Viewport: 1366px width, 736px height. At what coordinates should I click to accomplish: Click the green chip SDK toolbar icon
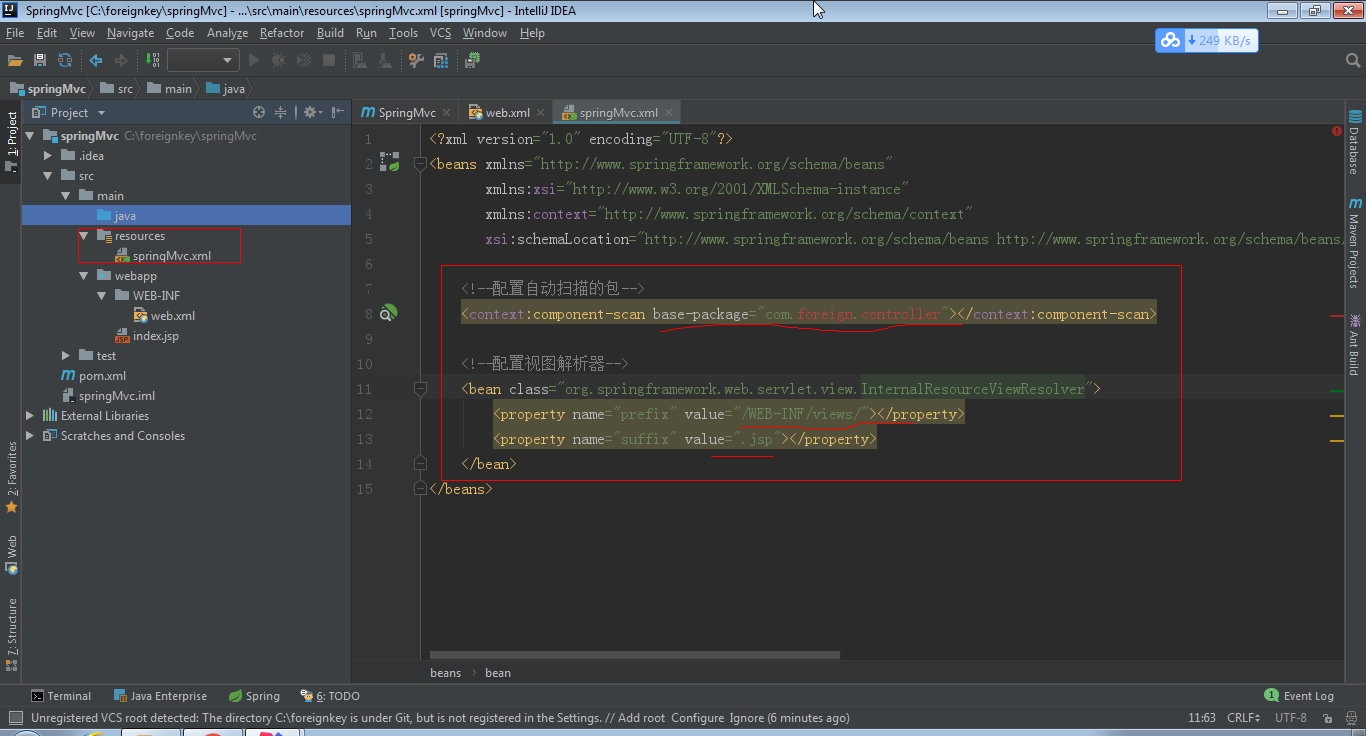(x=472, y=60)
